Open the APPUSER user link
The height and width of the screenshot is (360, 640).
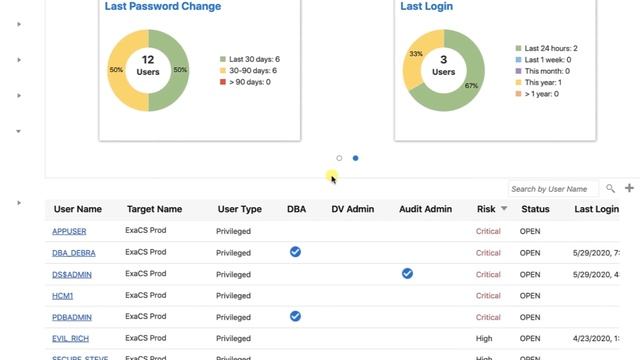point(69,231)
